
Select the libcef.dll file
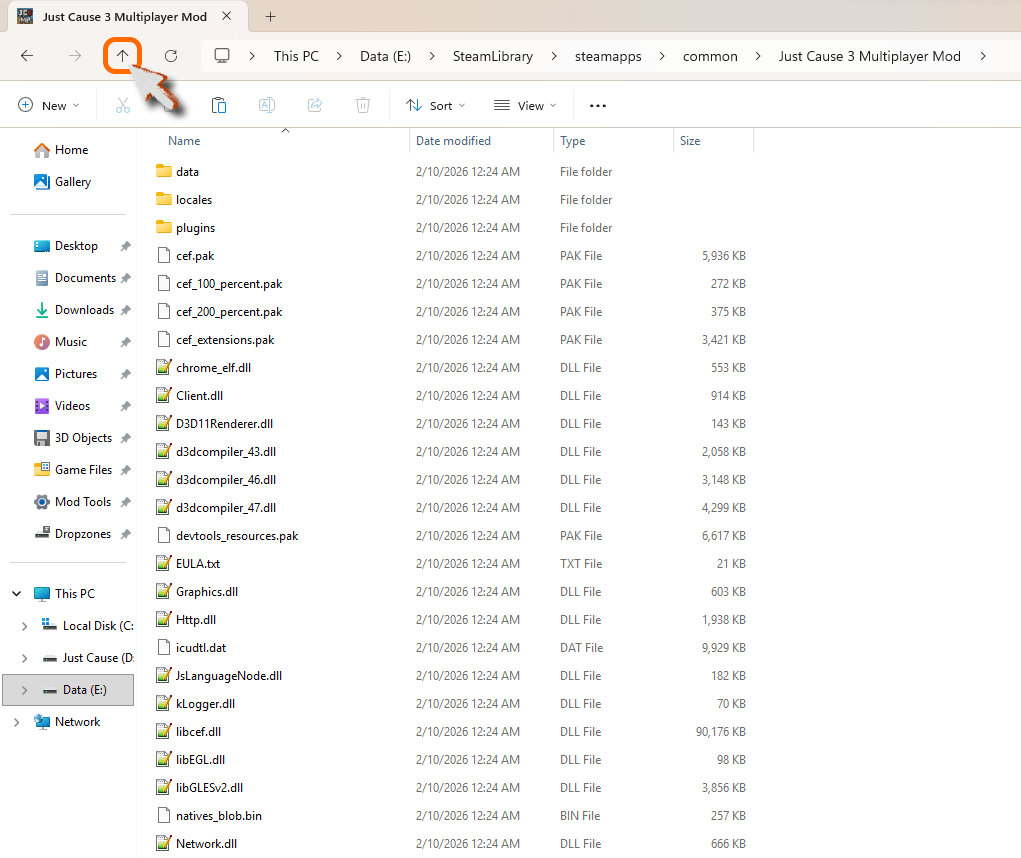pyautogui.click(x=198, y=732)
